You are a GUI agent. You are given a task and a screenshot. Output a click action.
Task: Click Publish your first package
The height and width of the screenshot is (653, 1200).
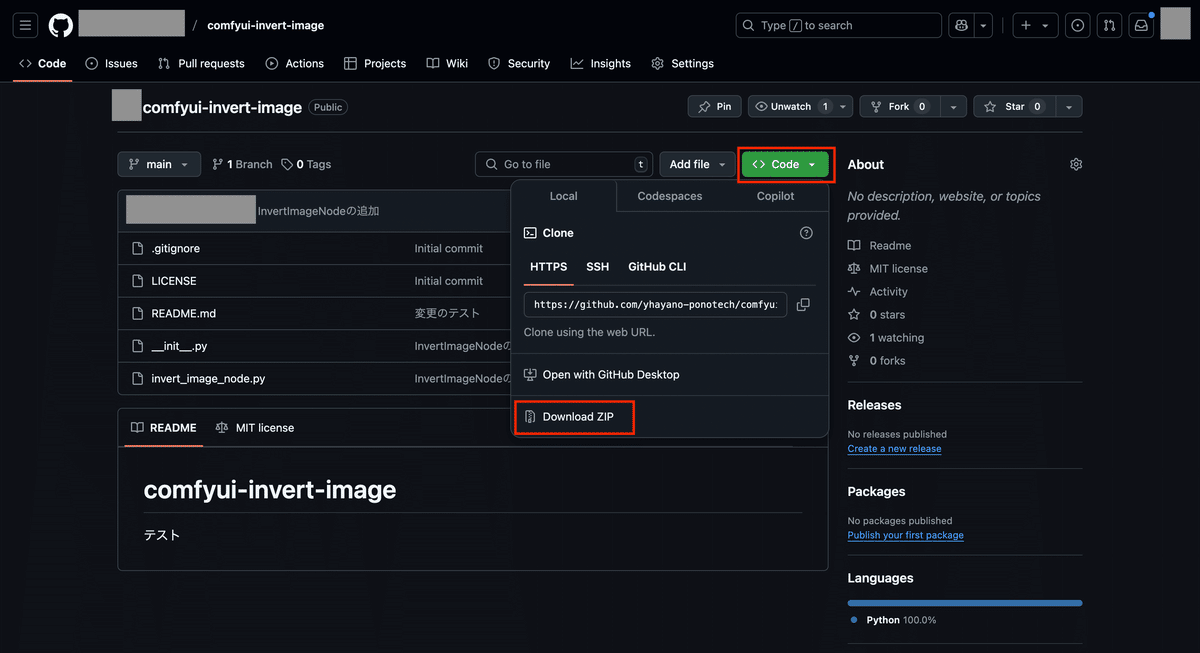(x=906, y=535)
